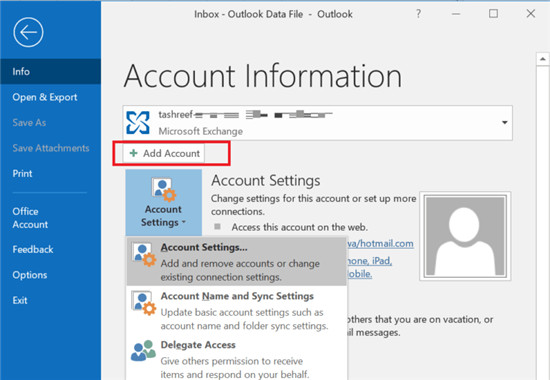The height and width of the screenshot is (380, 550).
Task: Click the Delegate Access people icon
Action: coord(143,350)
